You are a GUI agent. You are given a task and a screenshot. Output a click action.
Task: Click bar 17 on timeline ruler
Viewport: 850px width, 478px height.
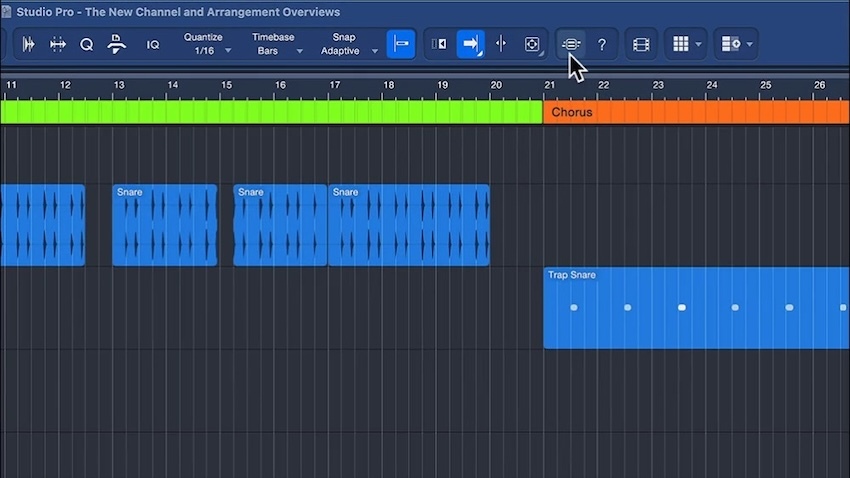pos(334,86)
